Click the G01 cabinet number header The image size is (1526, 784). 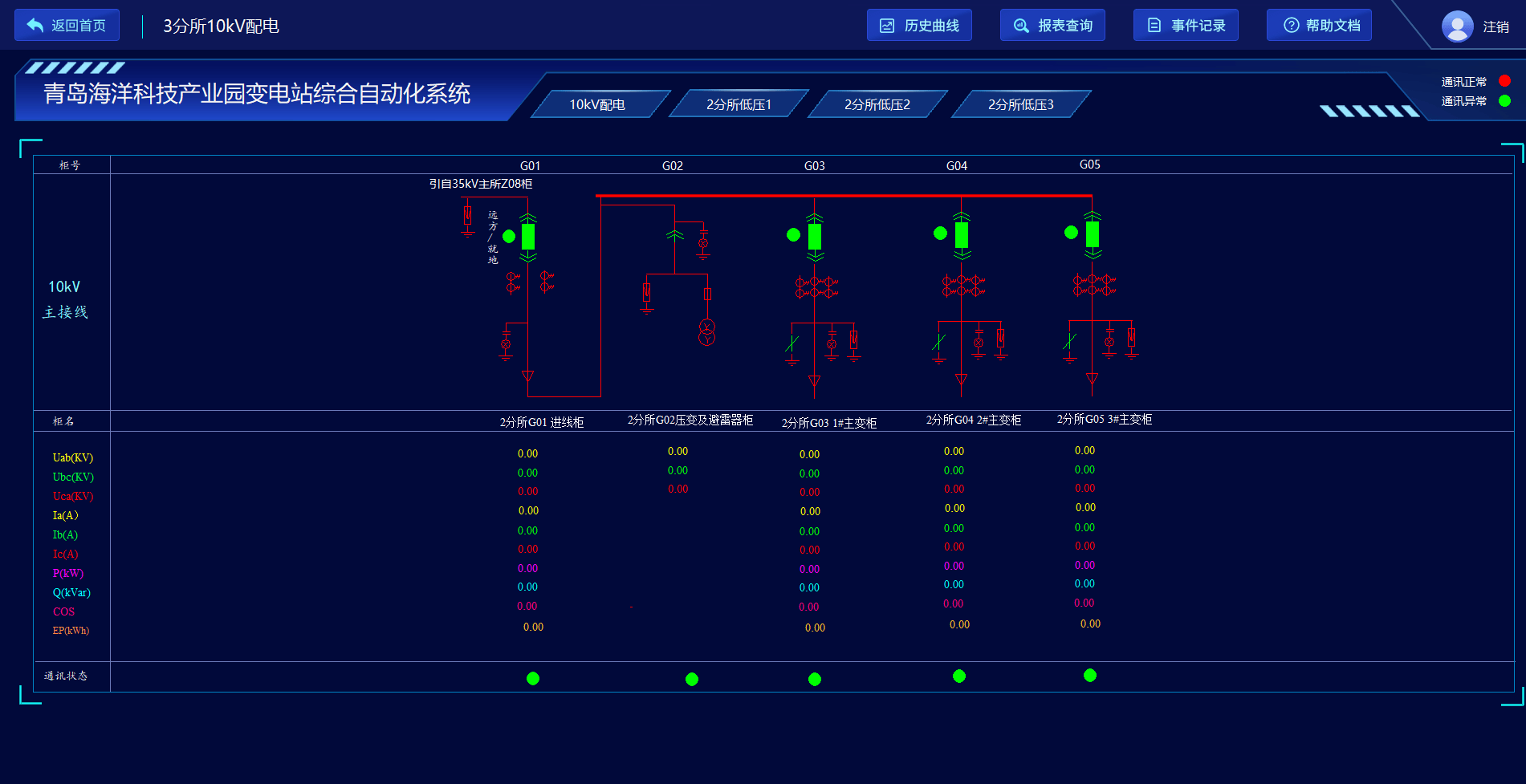[531, 165]
